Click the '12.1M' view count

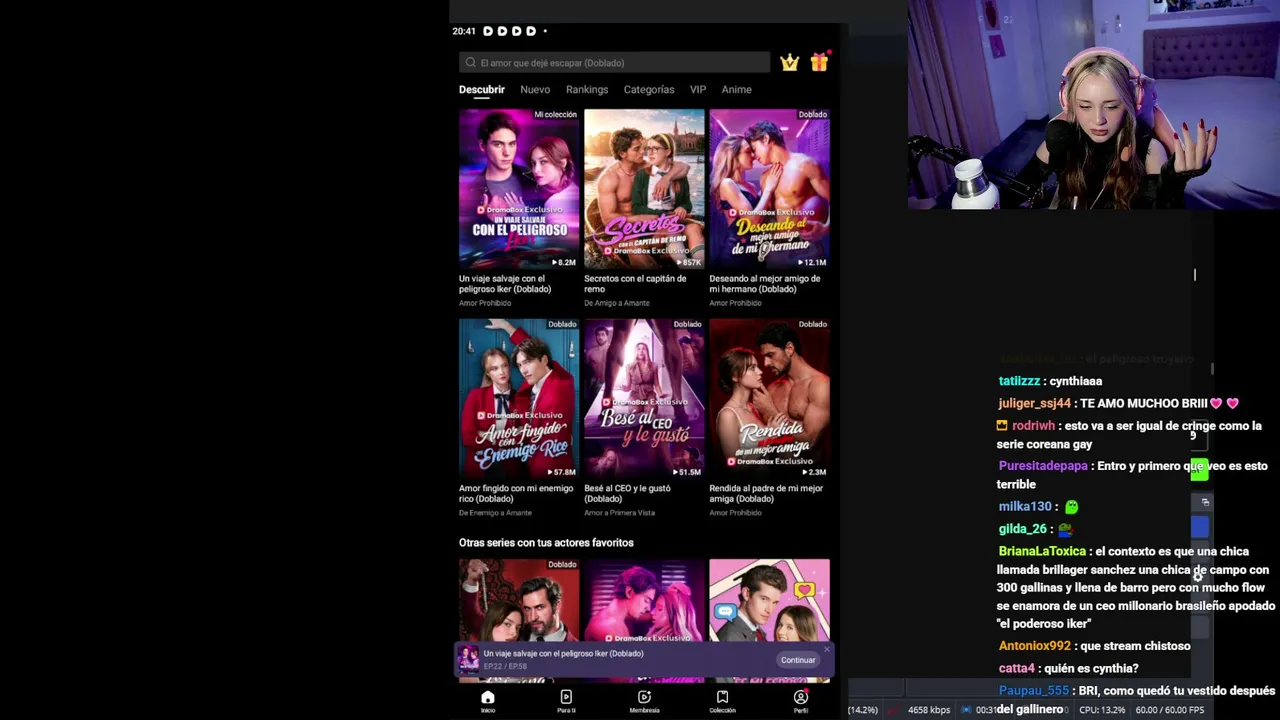click(x=812, y=262)
